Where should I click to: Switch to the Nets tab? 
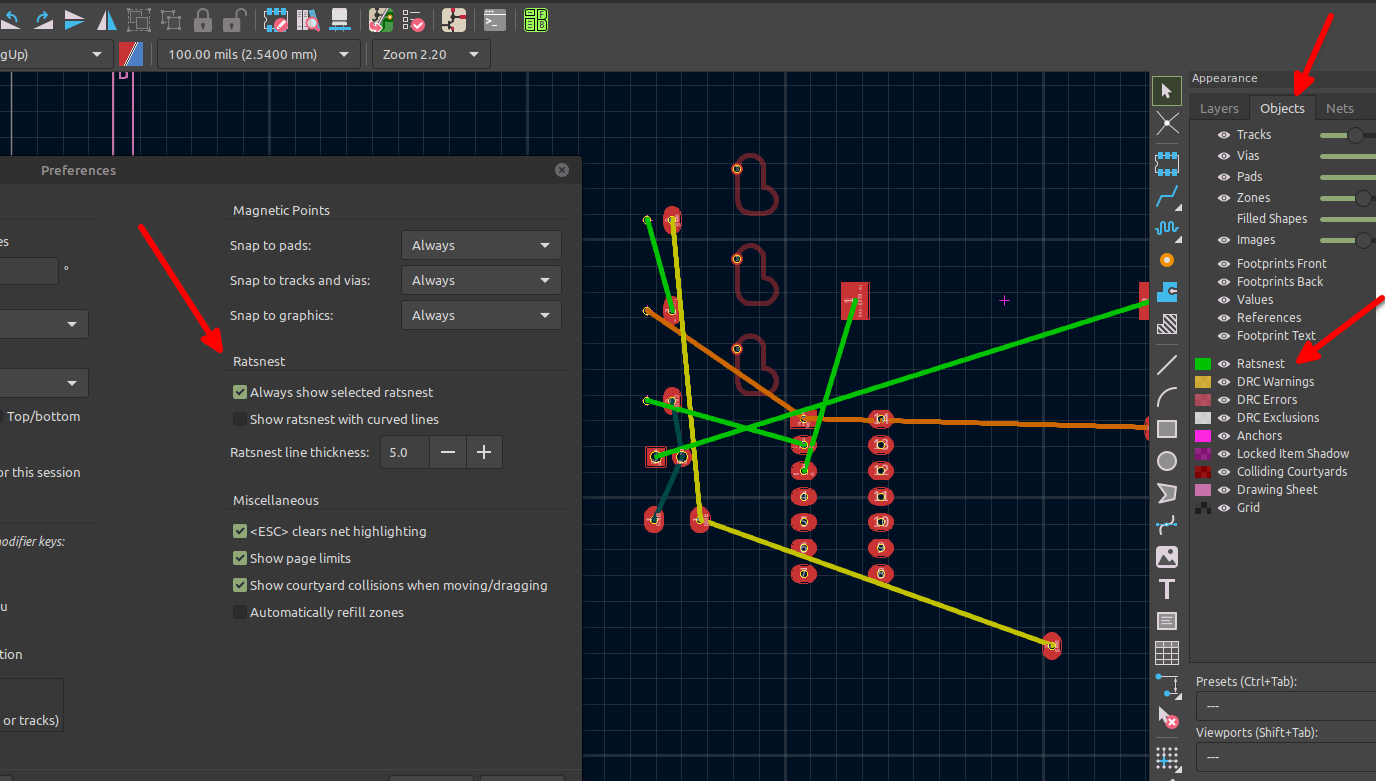(x=1339, y=108)
